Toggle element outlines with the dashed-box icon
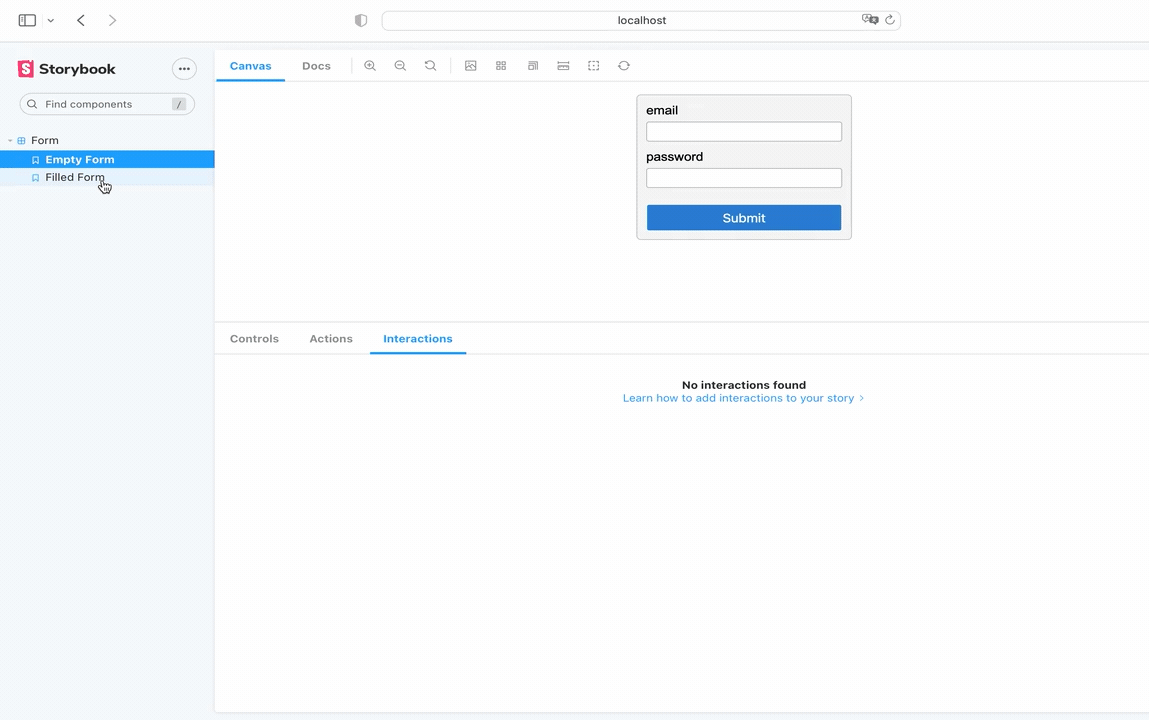Image resolution: width=1149 pixels, height=720 pixels. point(593,65)
